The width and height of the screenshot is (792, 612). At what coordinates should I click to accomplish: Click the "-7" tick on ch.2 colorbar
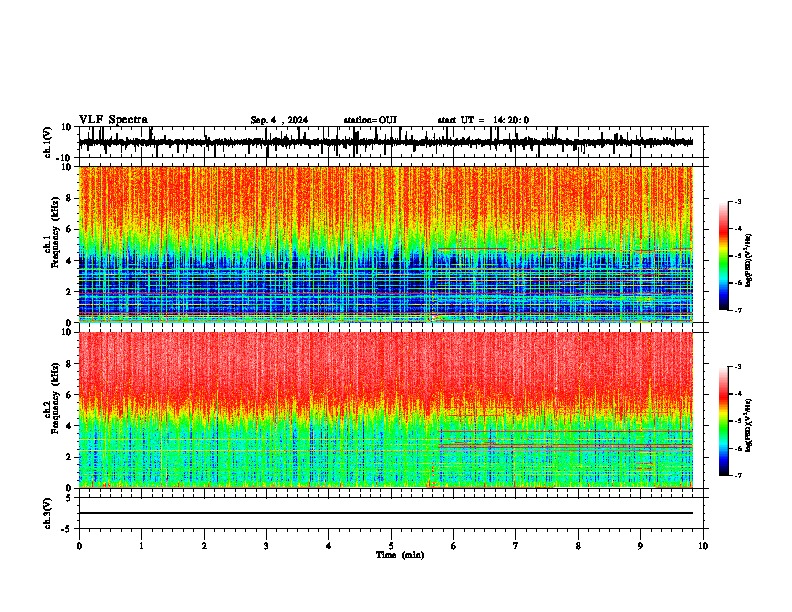[x=737, y=475]
